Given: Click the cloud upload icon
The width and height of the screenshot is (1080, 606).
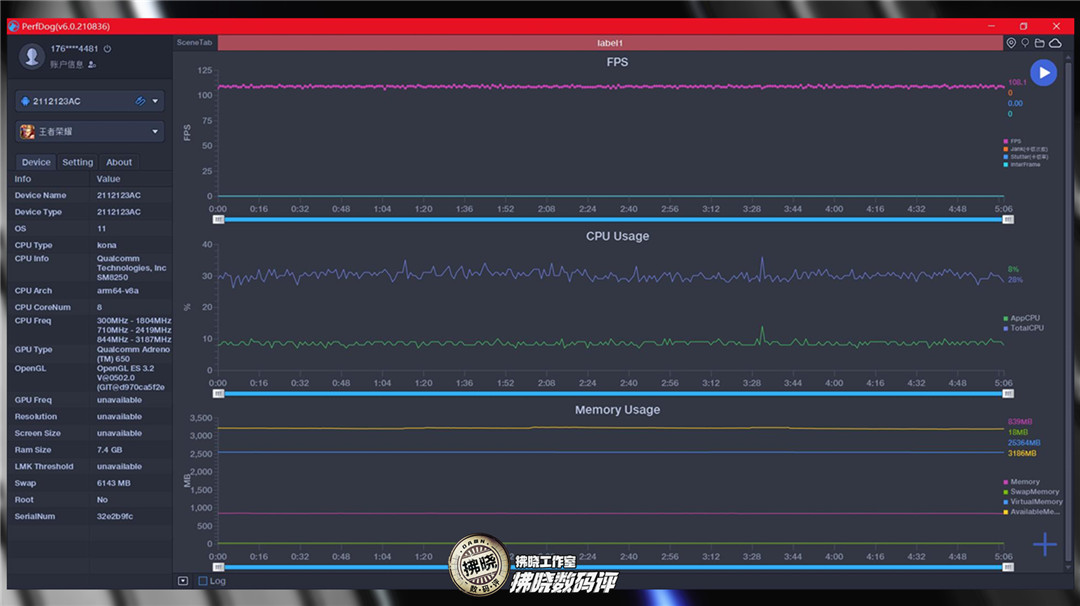Looking at the screenshot, I should [x=1055, y=43].
